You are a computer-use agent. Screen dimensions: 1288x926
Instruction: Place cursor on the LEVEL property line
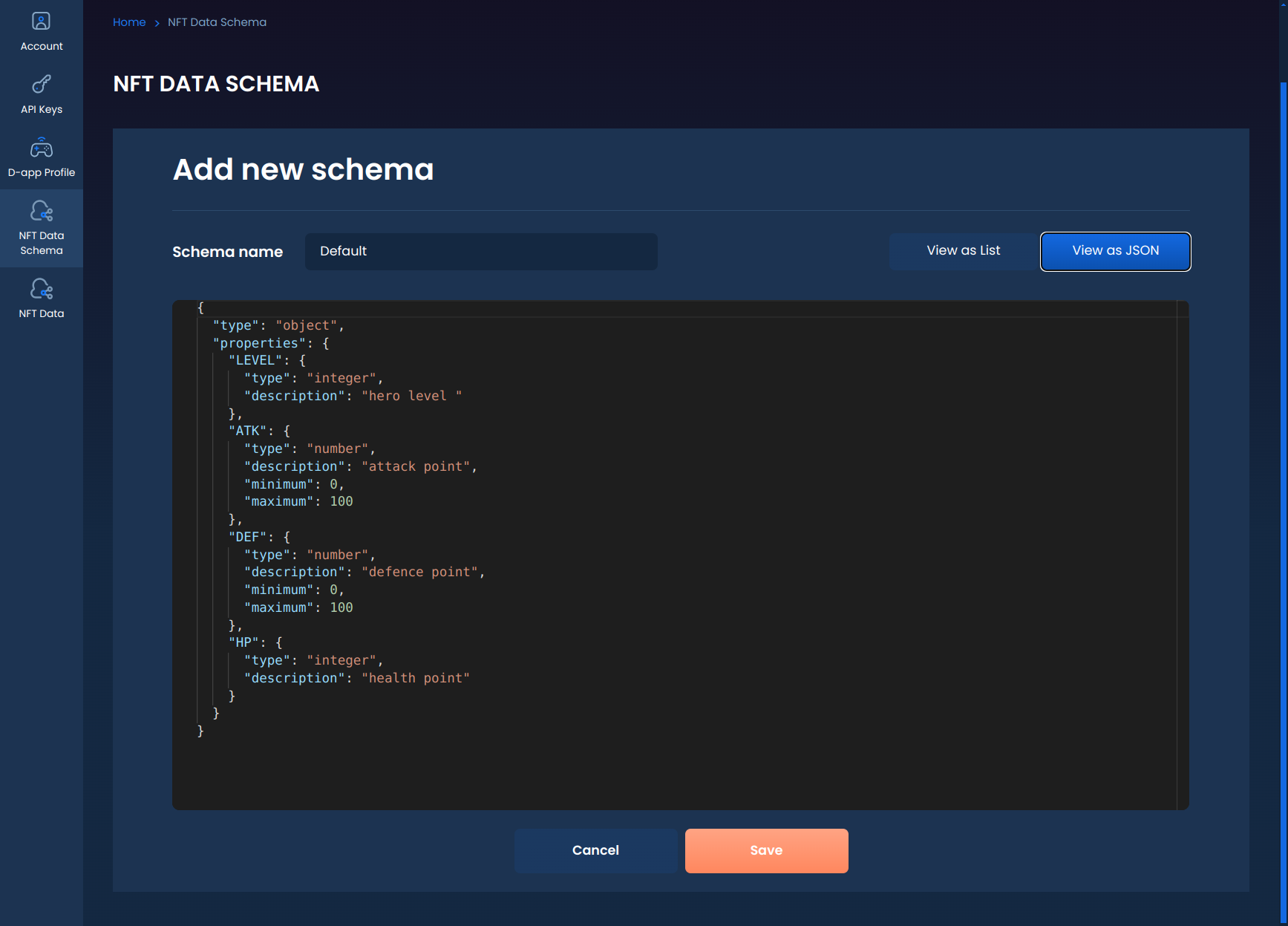click(264, 360)
